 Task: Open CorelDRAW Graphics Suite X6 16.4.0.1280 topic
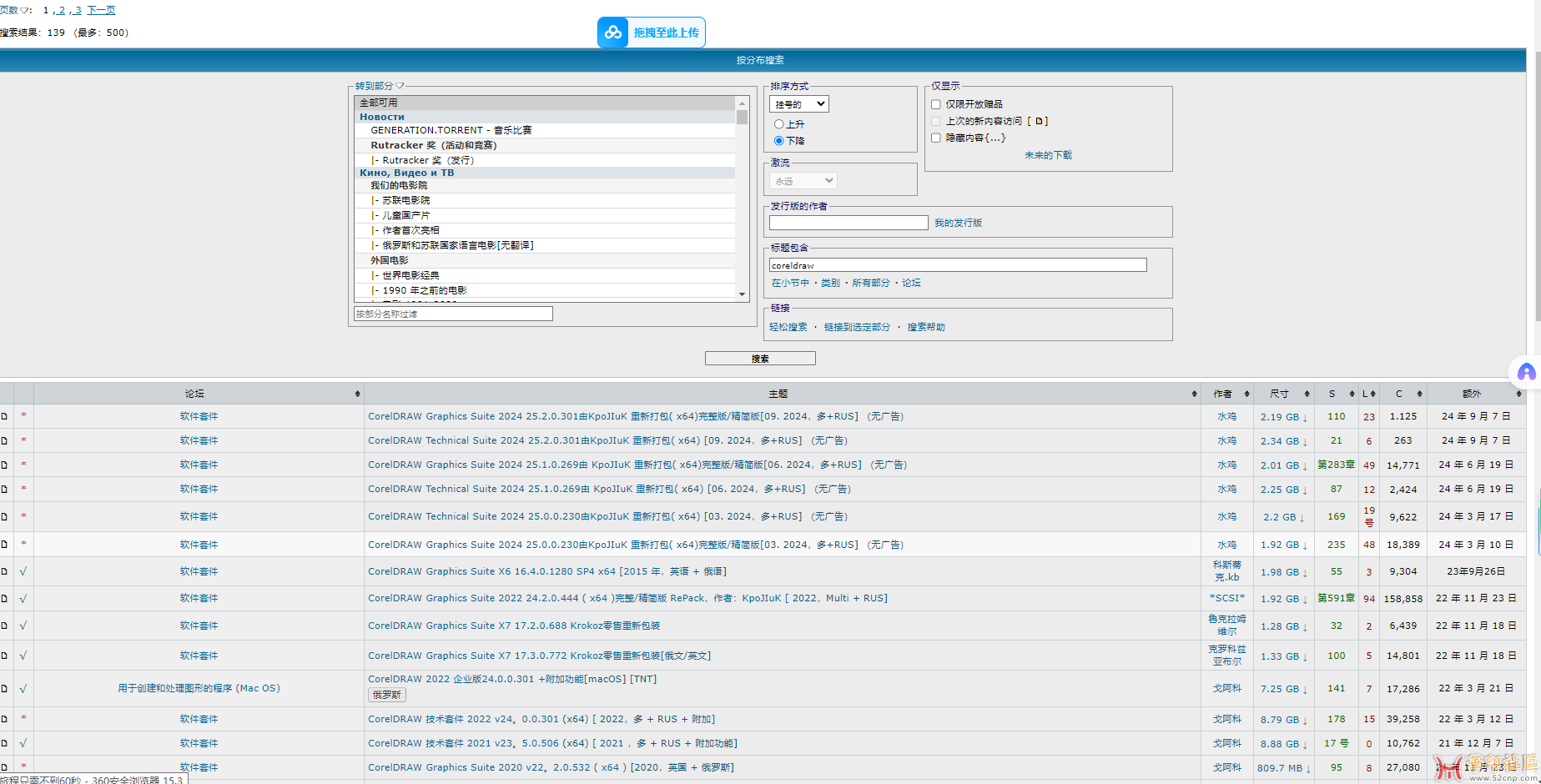547,571
